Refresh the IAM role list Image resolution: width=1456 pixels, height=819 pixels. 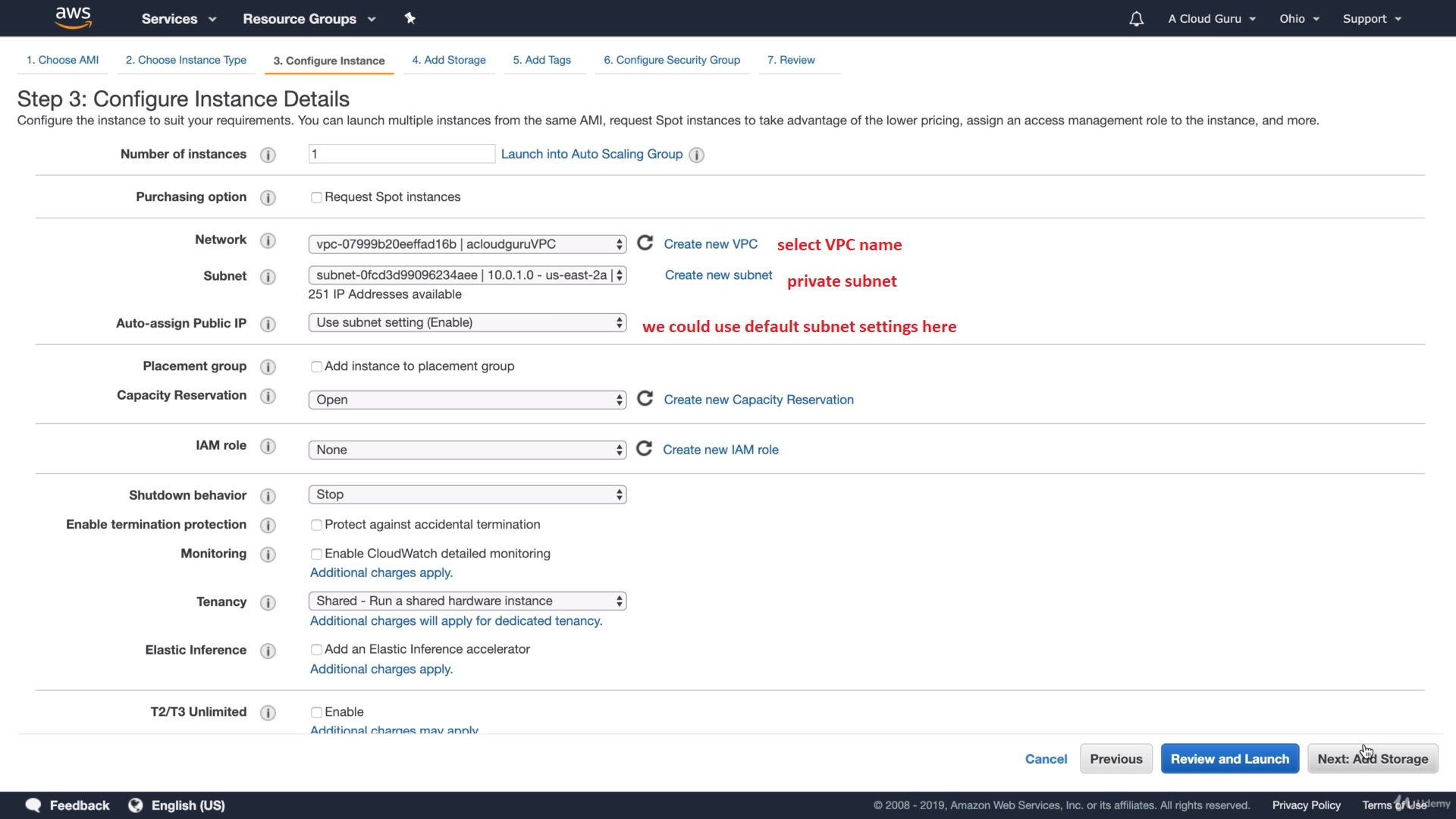tap(644, 449)
